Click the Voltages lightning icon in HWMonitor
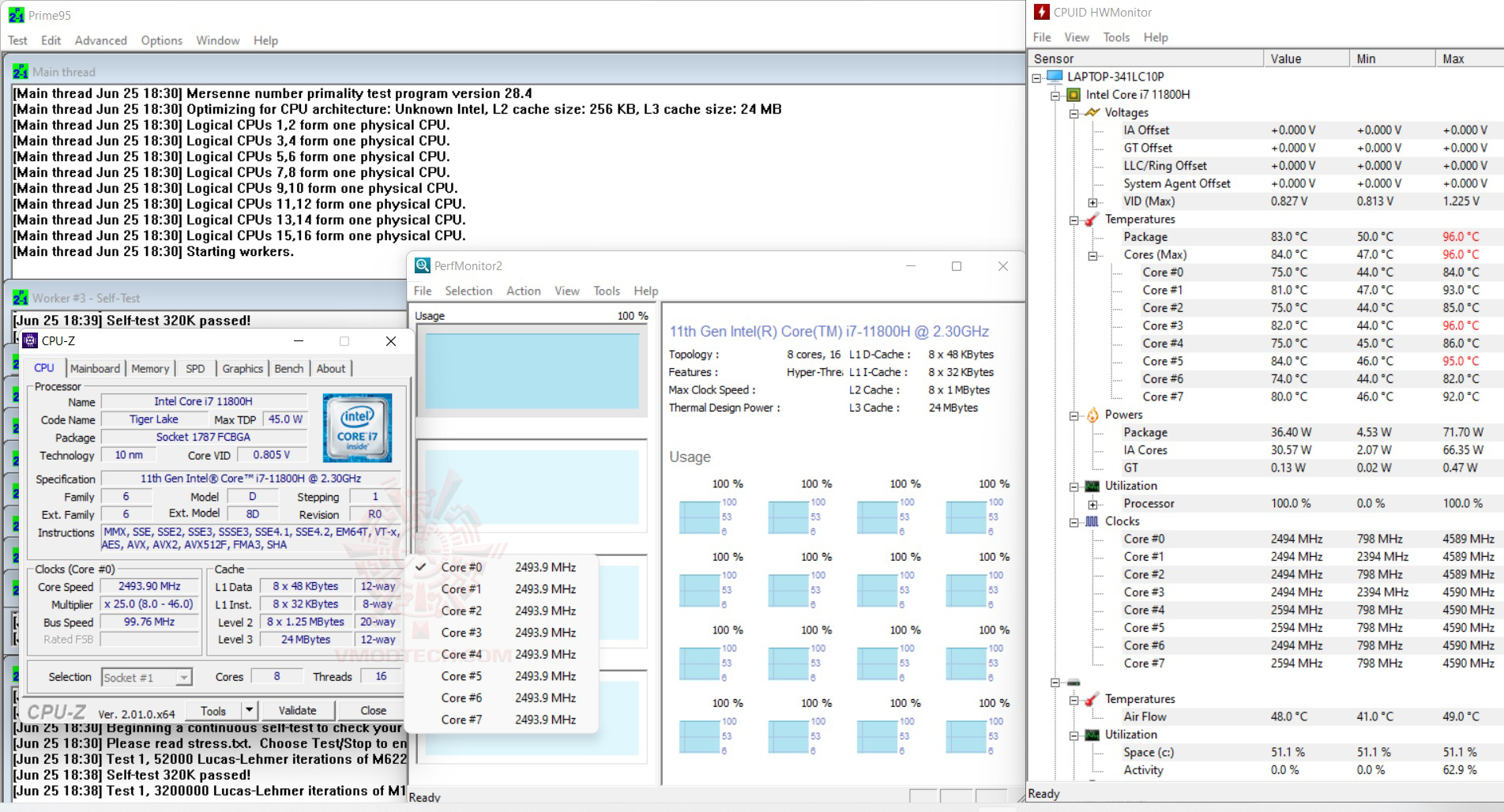This screenshot has width=1504, height=812. click(1092, 112)
